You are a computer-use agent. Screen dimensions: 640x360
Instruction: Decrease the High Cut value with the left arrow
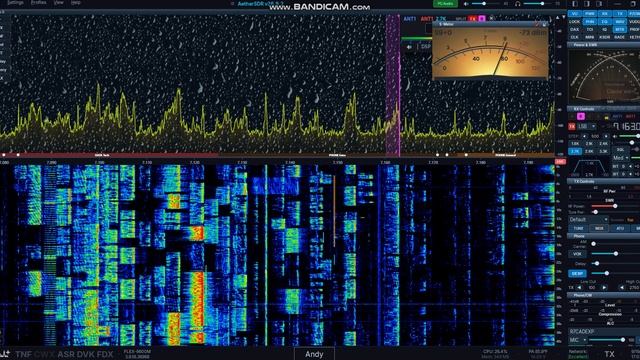point(622,287)
